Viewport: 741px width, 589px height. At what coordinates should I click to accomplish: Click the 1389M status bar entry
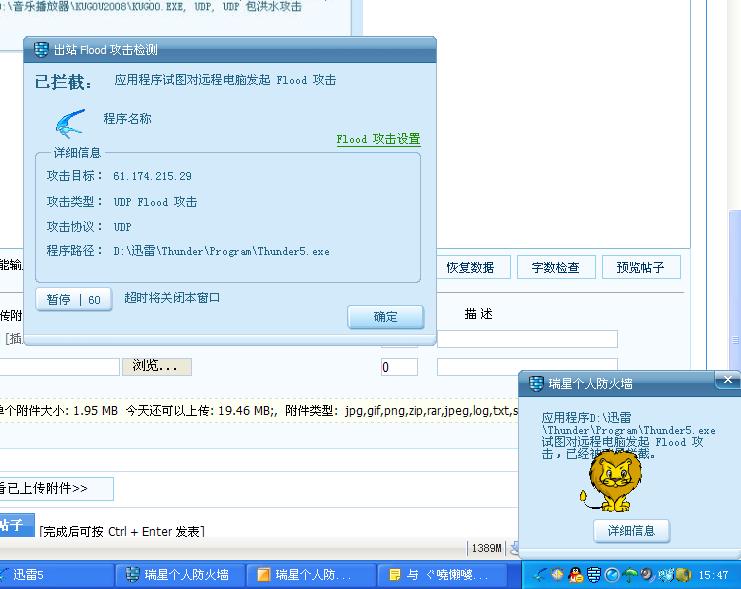click(486, 548)
